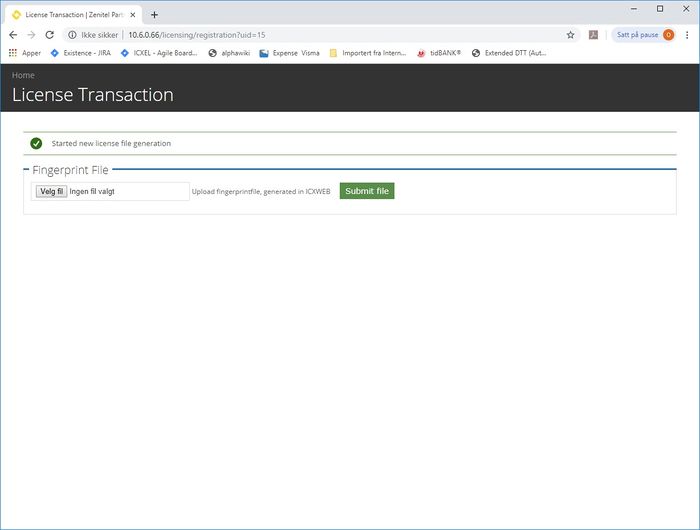This screenshot has height=530, width=700.
Task: Reload the page with refresh icon
Action: click(x=50, y=35)
